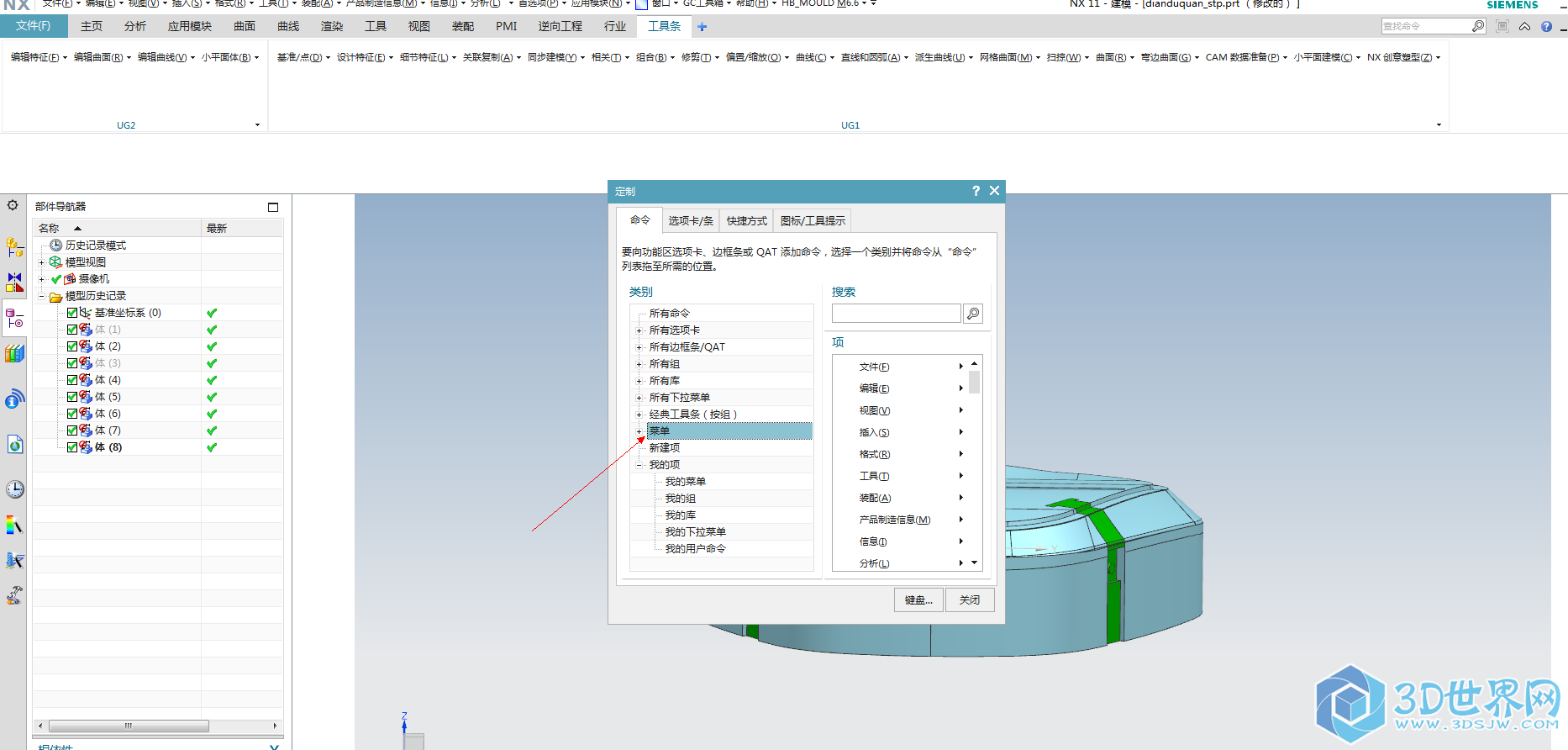Open the History clock sidebar tab

pos(14,489)
